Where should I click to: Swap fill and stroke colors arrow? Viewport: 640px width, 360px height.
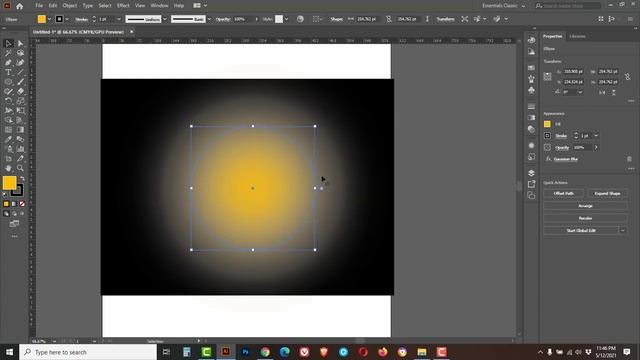coord(22,178)
